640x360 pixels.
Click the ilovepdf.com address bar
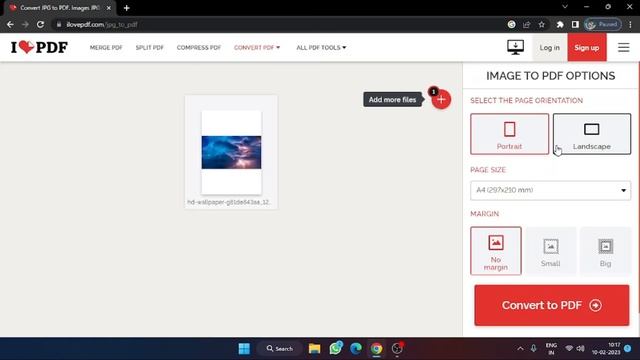[x=278, y=24]
